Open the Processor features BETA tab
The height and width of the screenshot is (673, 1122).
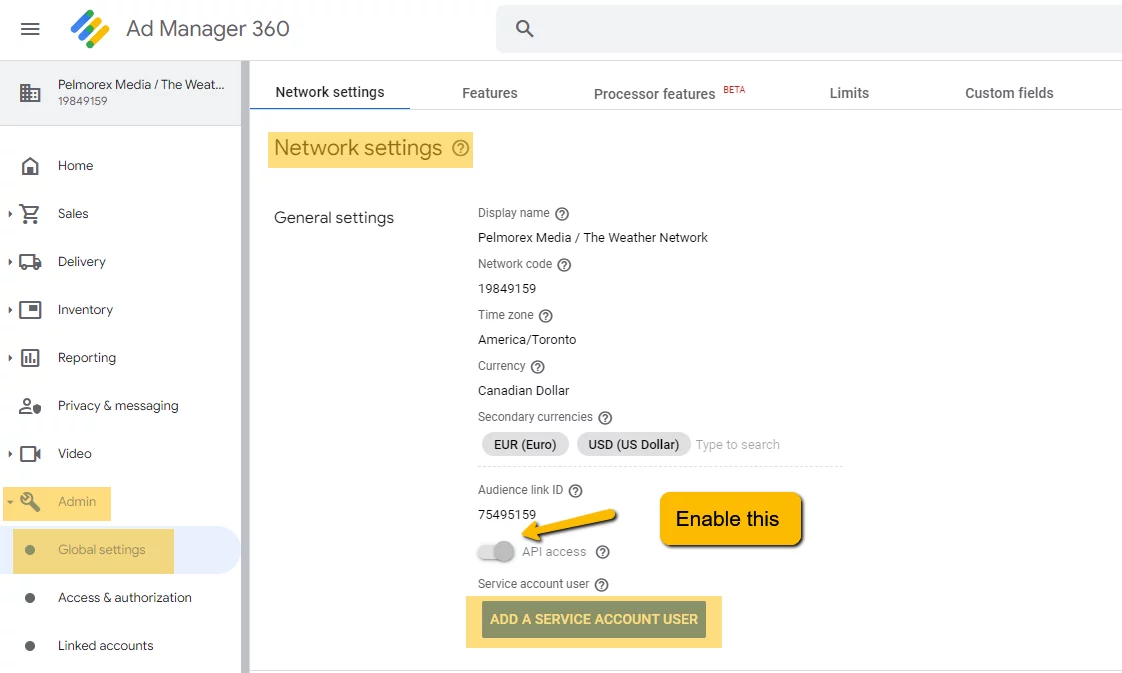pyautogui.click(x=669, y=93)
